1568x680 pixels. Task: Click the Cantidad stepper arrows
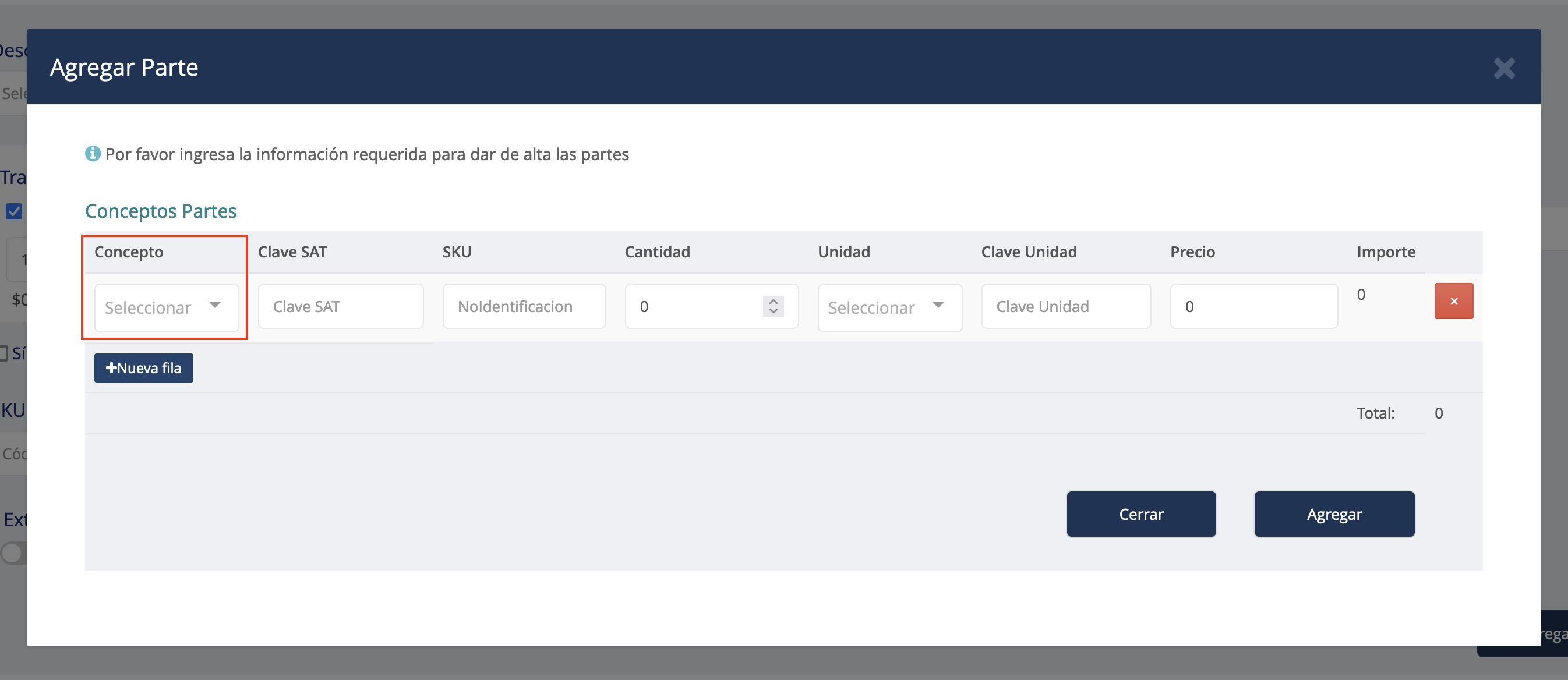[773, 306]
